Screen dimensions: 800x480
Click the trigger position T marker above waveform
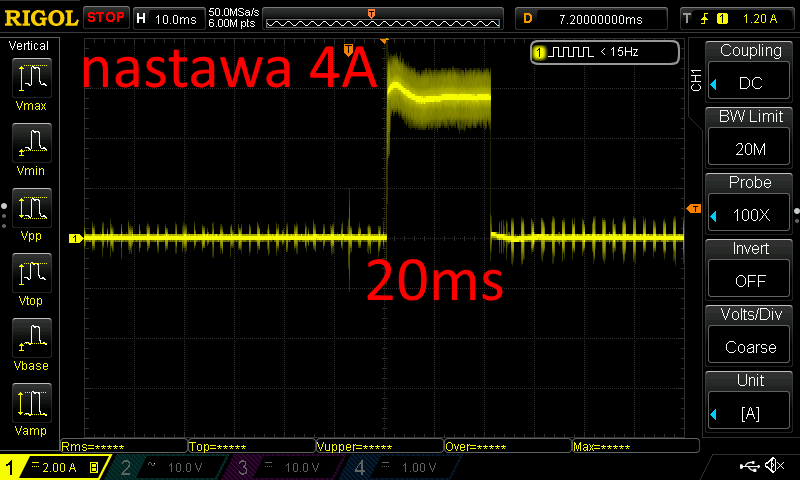point(348,49)
